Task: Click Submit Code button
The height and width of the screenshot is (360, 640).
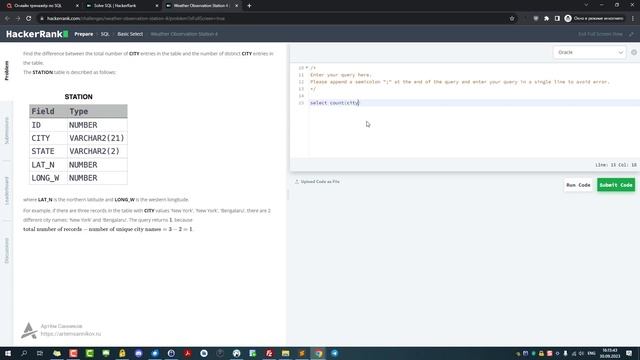Action: [616, 185]
